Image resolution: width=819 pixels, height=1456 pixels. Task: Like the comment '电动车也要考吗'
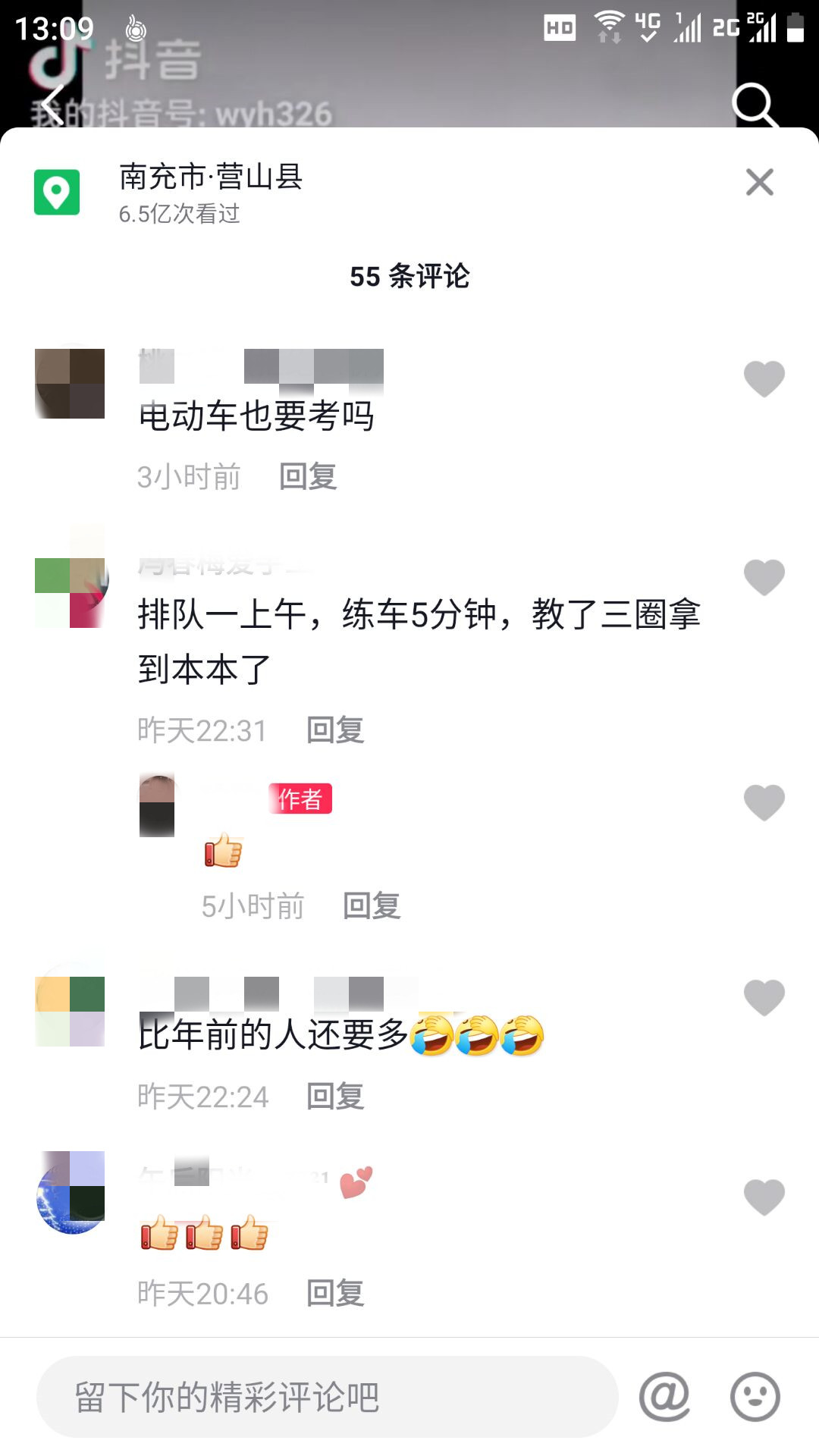click(x=764, y=378)
